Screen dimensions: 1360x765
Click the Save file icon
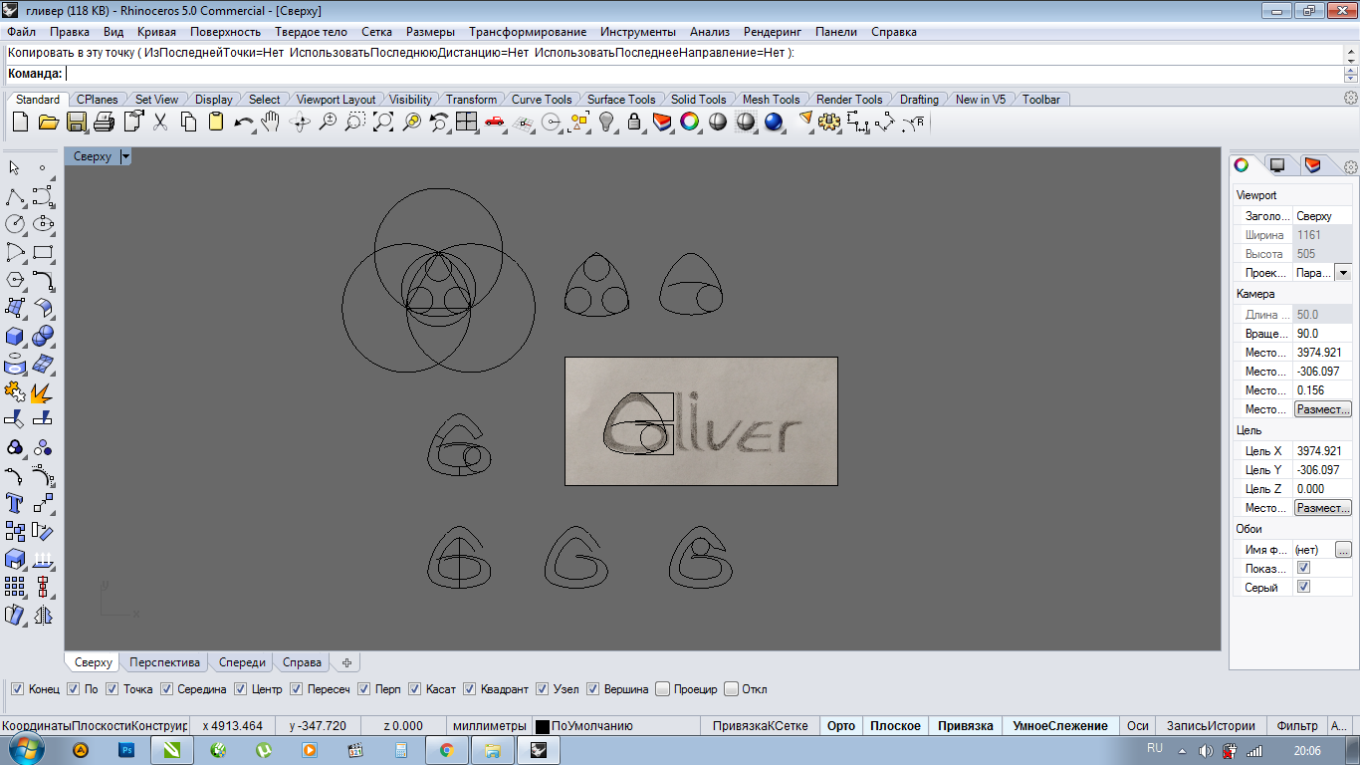click(x=76, y=122)
